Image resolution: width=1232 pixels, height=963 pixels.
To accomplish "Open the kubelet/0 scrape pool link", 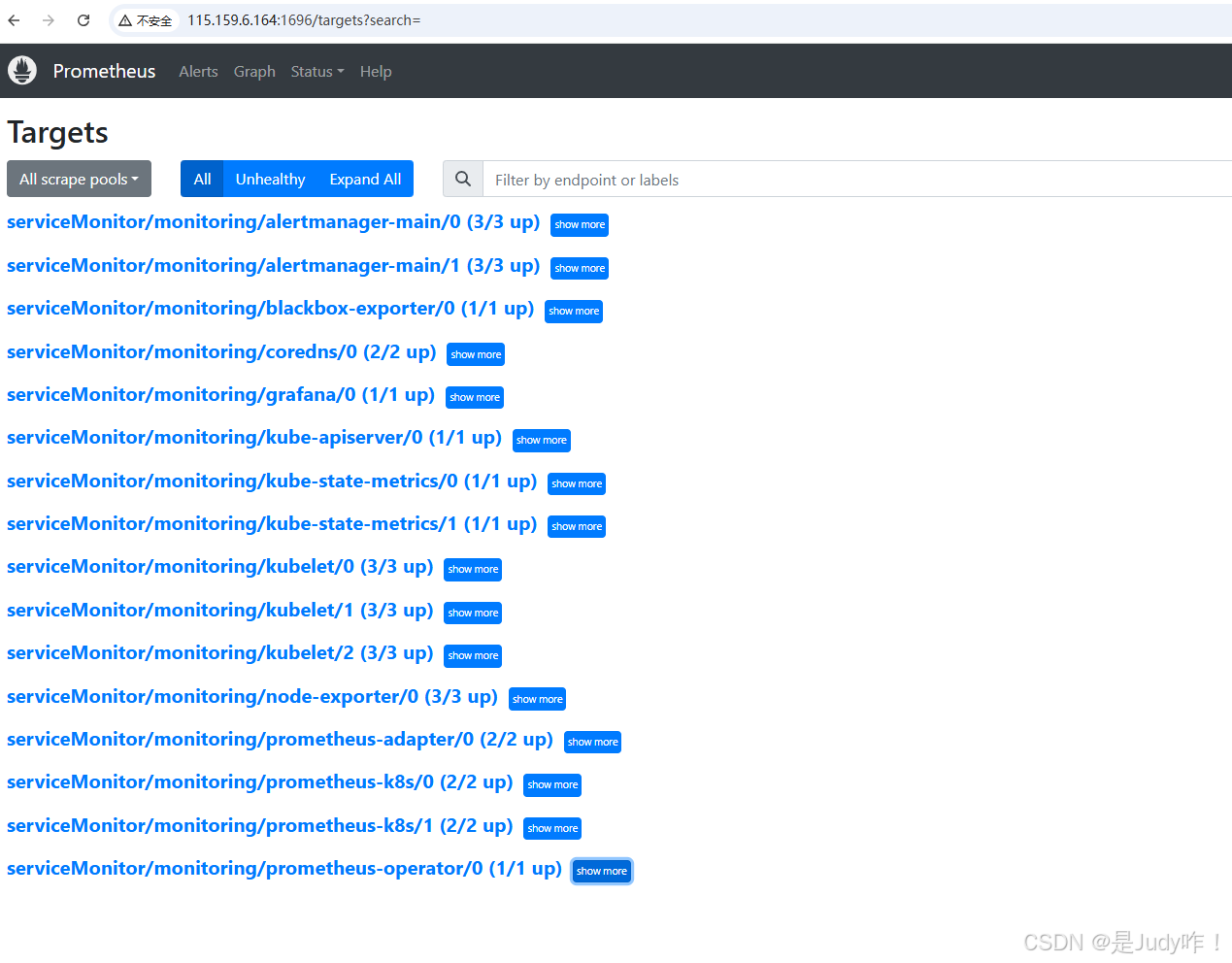I will [x=219, y=567].
